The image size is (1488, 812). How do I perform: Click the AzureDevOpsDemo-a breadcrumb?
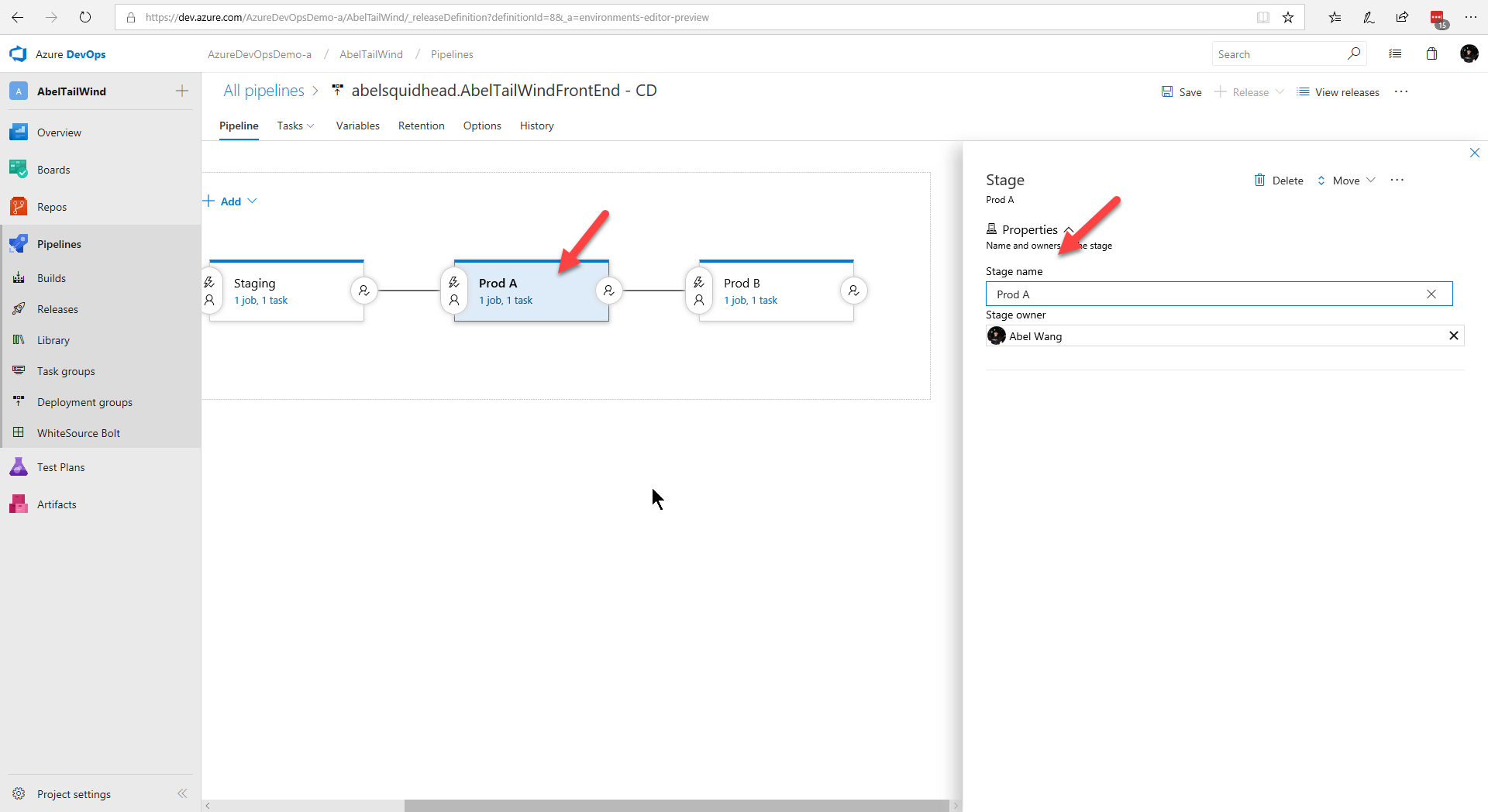(x=260, y=54)
